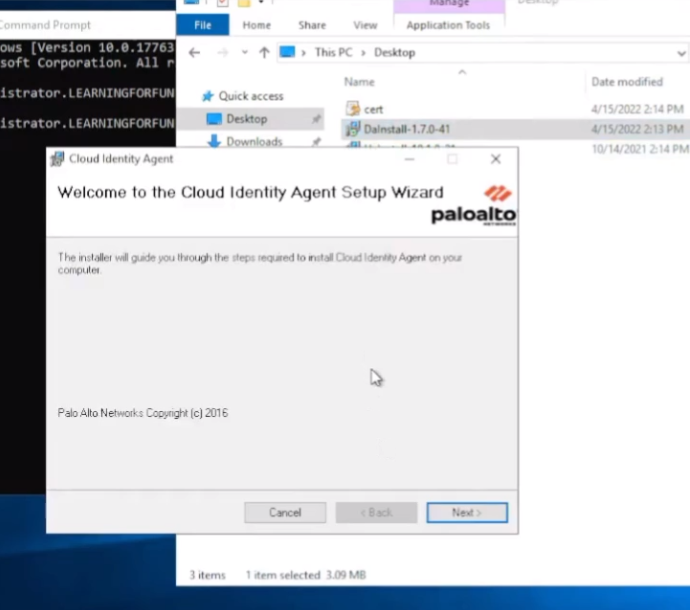Click the Command Prompt window title
Screen dimensions: 690x610
45,25
